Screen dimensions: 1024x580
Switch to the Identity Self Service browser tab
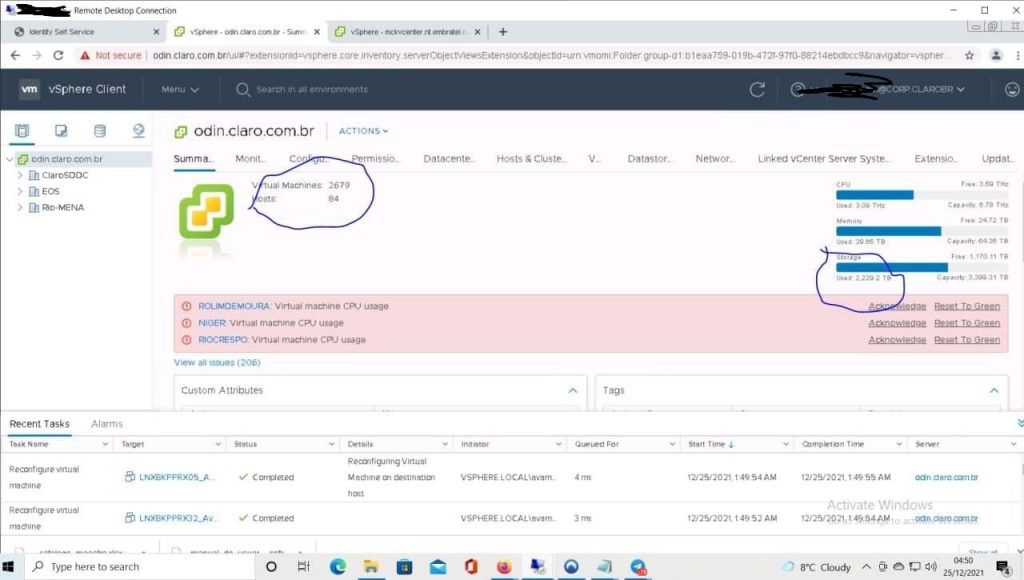click(87, 31)
